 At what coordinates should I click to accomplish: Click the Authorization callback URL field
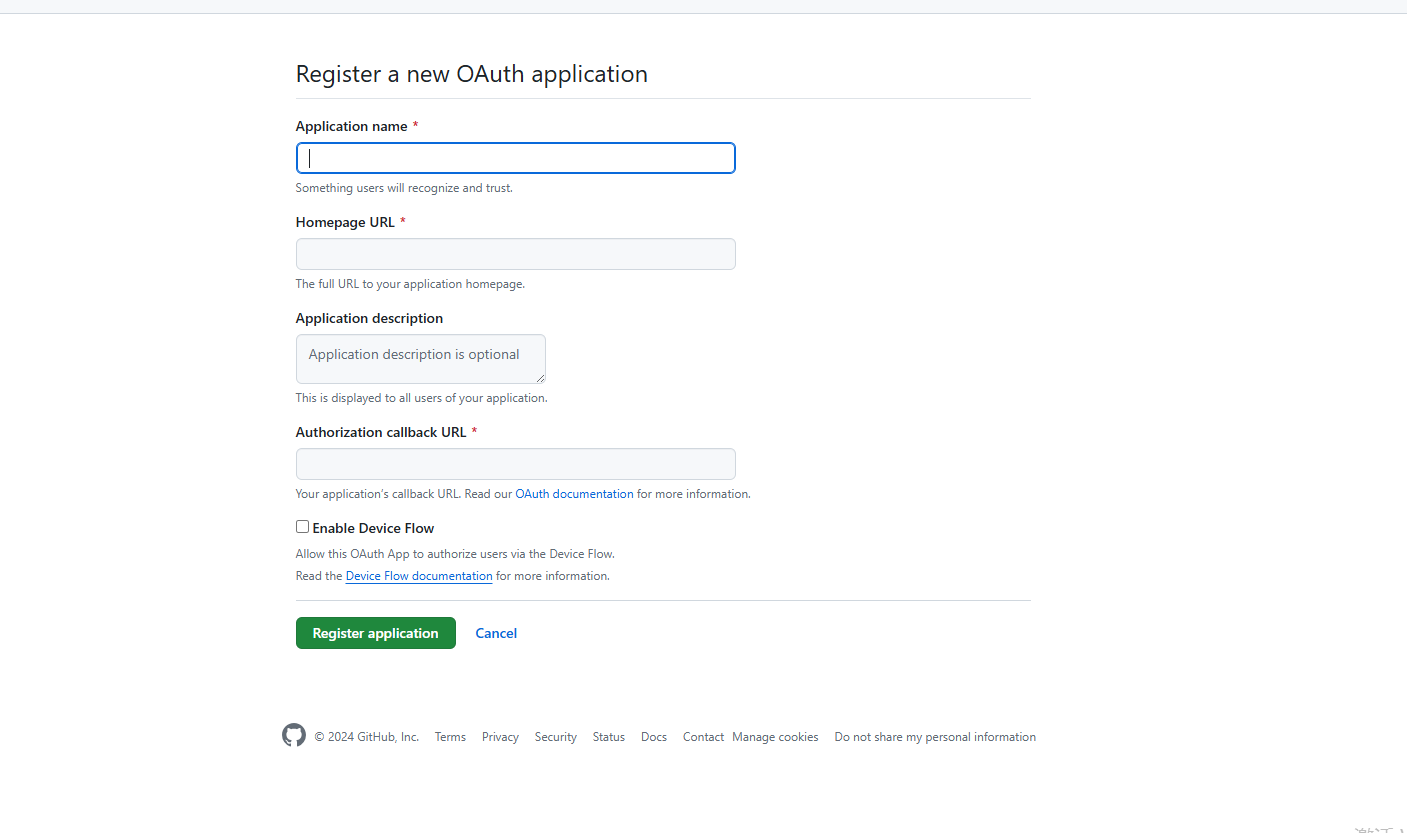tap(515, 463)
